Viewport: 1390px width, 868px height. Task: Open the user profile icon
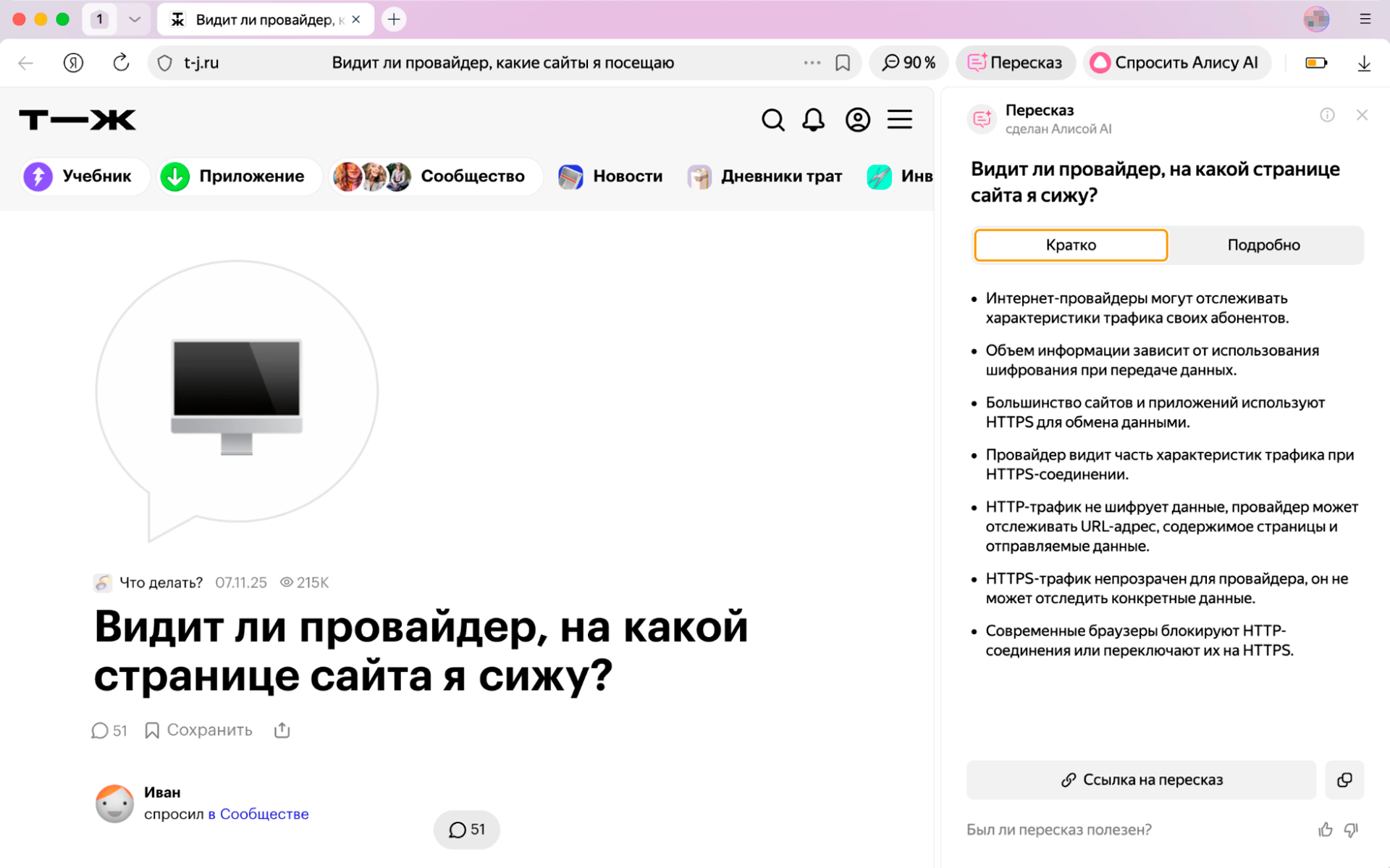click(x=857, y=119)
